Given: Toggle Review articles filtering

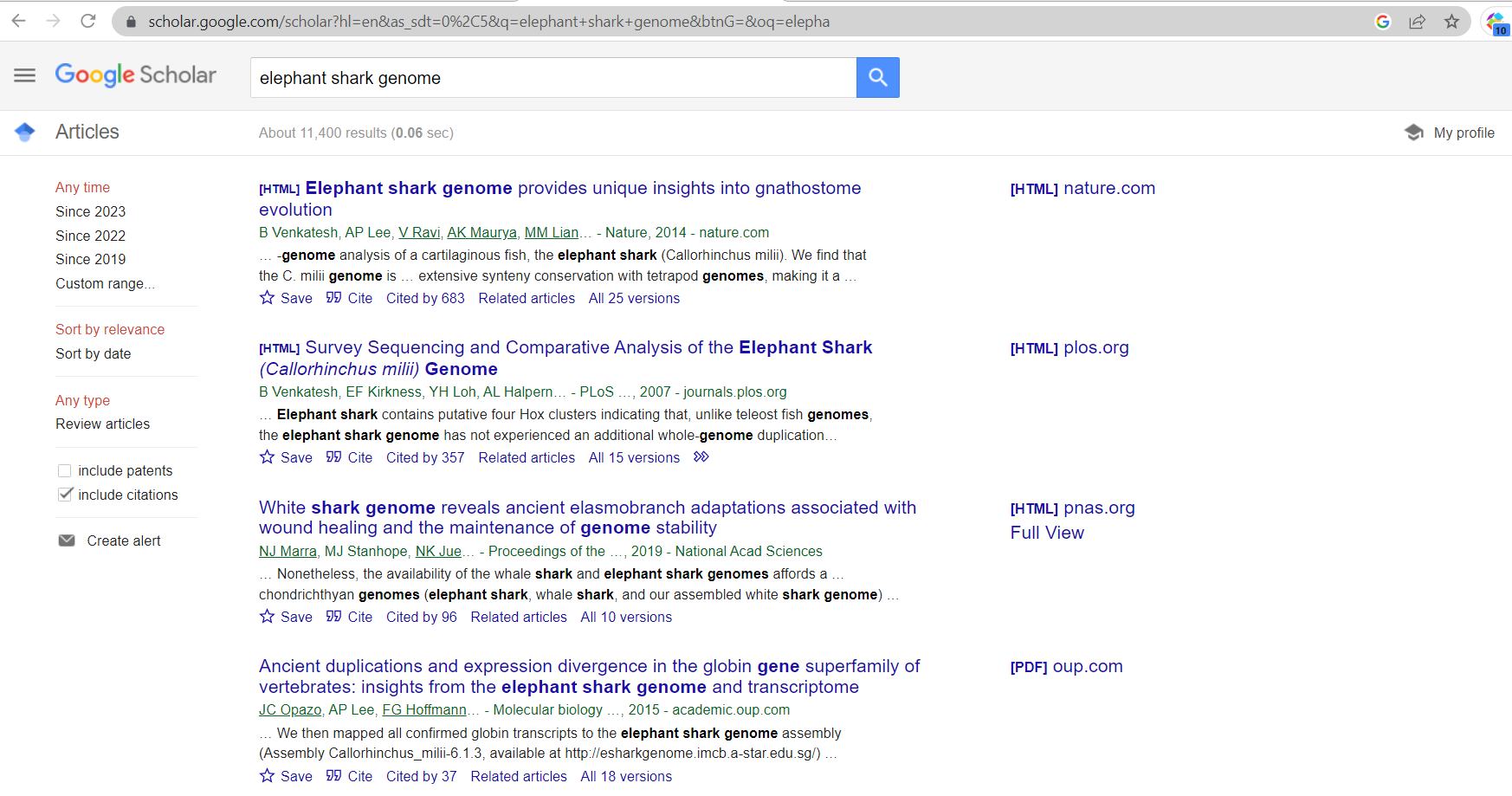Looking at the screenshot, I should [x=102, y=424].
